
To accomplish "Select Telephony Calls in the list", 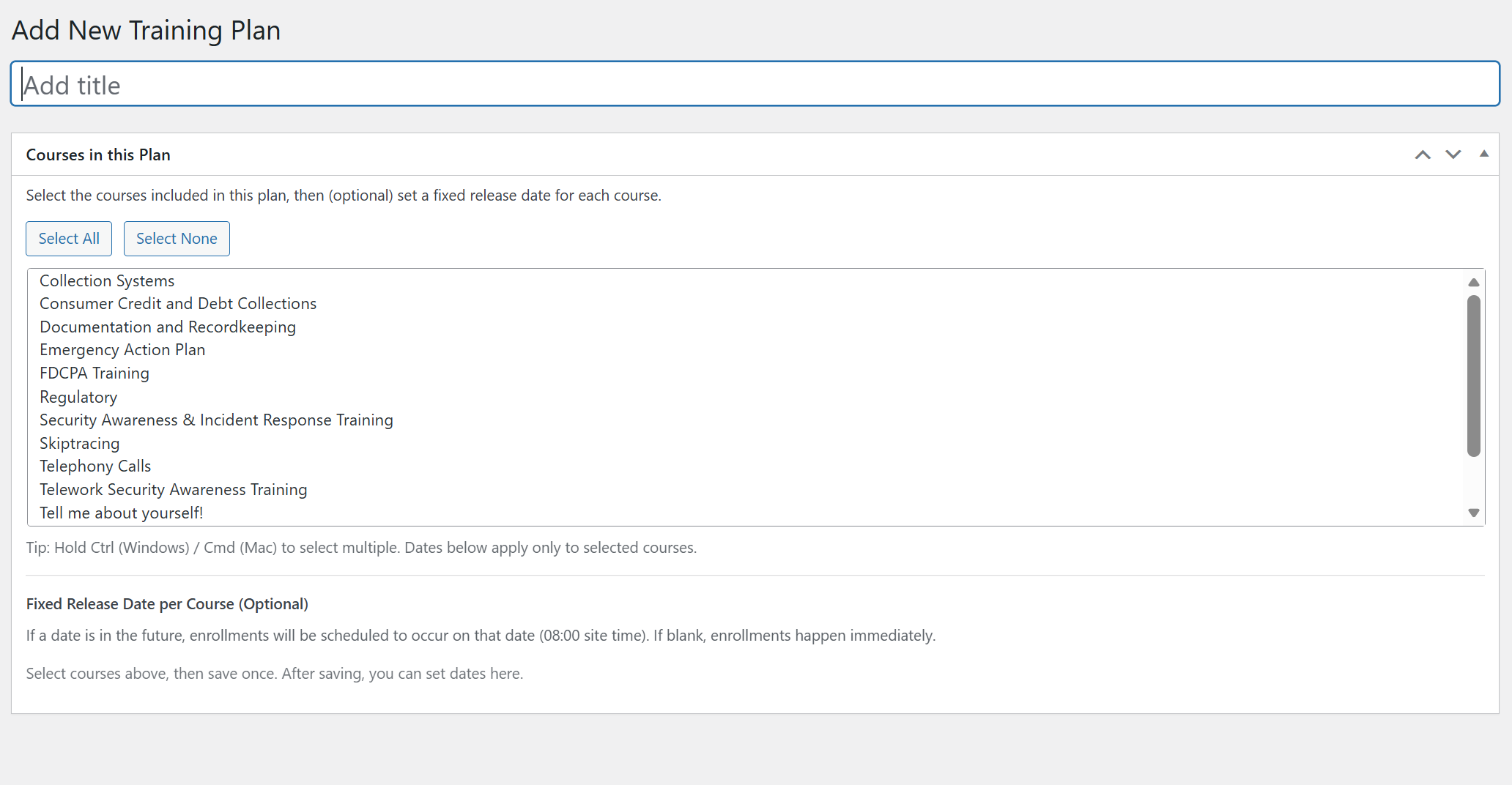I will pyautogui.click(x=95, y=466).
